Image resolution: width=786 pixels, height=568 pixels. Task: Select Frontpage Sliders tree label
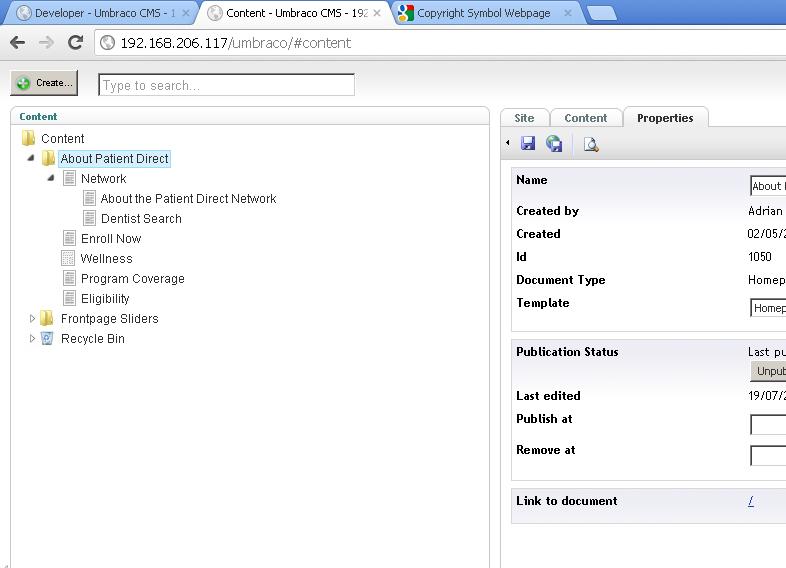[x=110, y=319]
